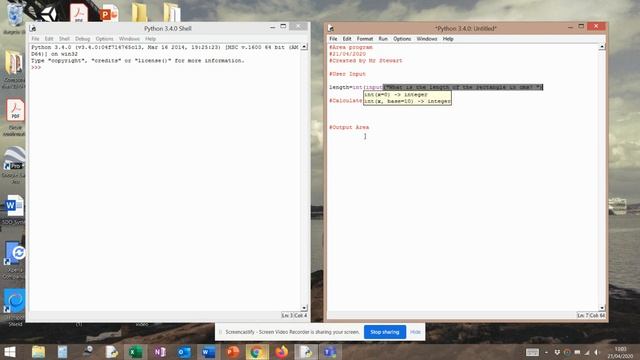Open Microsoft Teams from the taskbar
This screenshot has height=360, width=640.
[x=330, y=352]
